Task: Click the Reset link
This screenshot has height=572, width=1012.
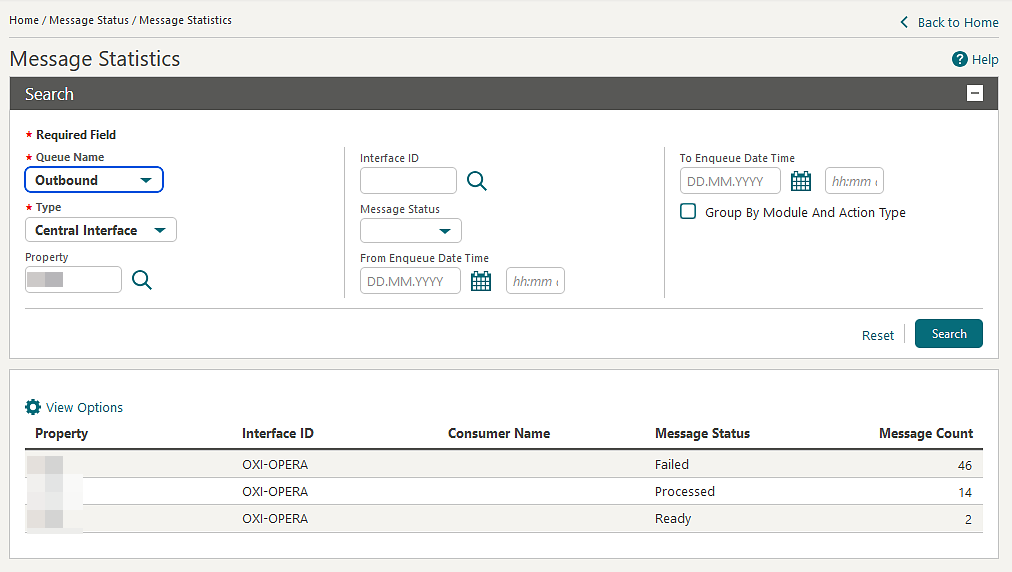Action: click(878, 335)
